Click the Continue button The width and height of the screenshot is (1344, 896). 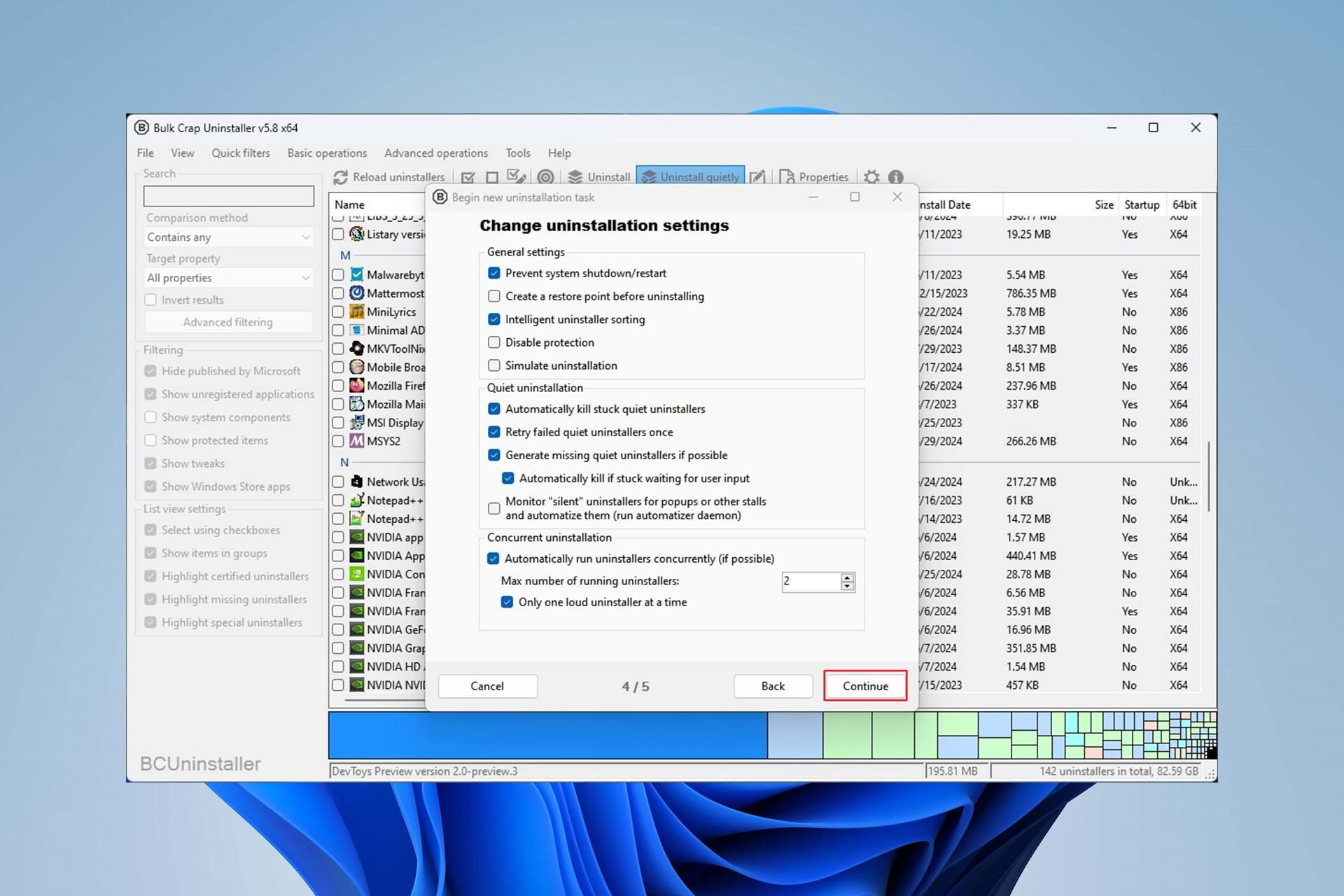coord(865,685)
